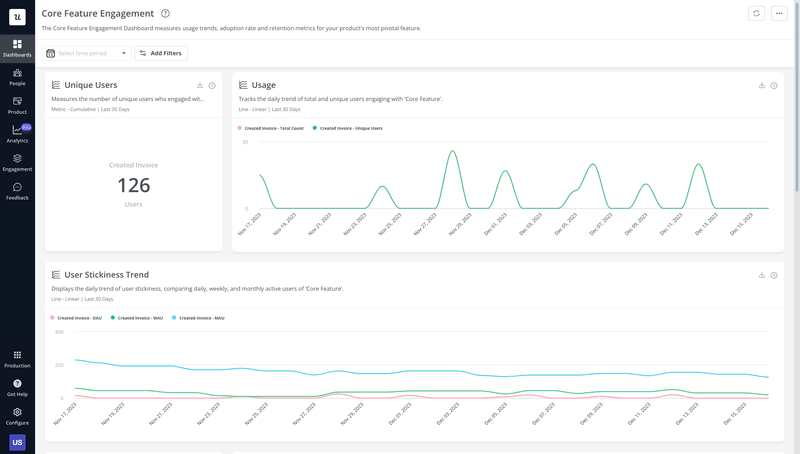Open the Product section

click(x=17, y=104)
